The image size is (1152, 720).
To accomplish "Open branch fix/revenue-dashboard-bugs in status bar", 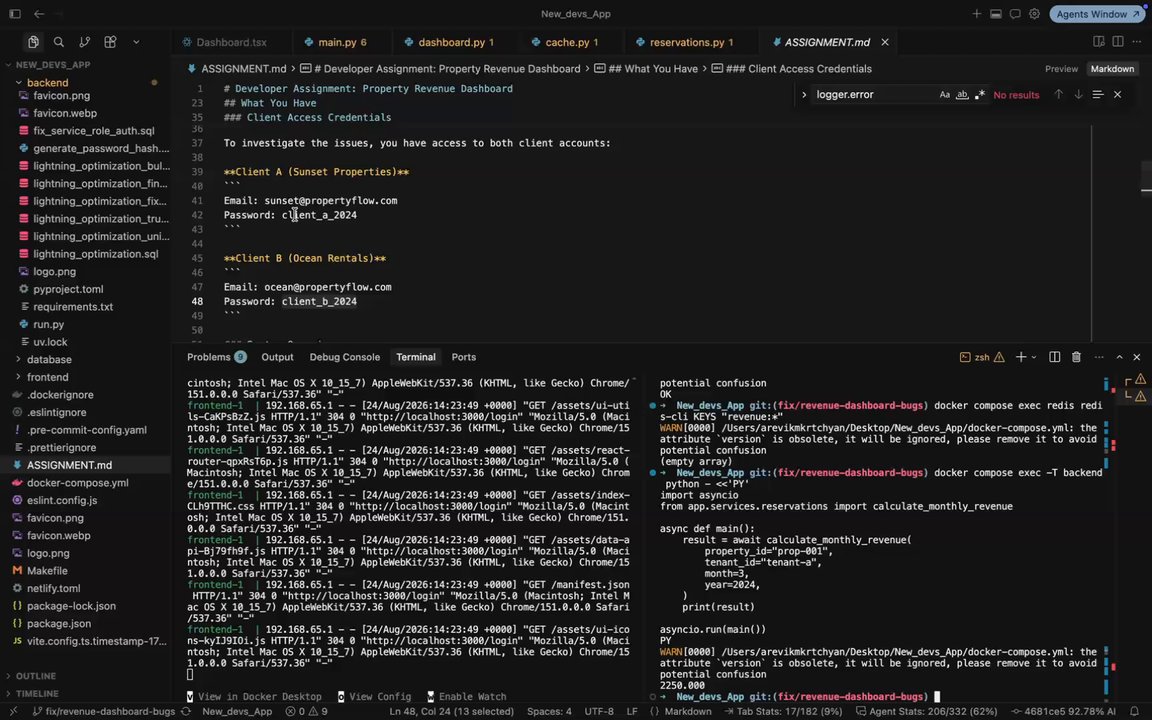I will [104, 711].
